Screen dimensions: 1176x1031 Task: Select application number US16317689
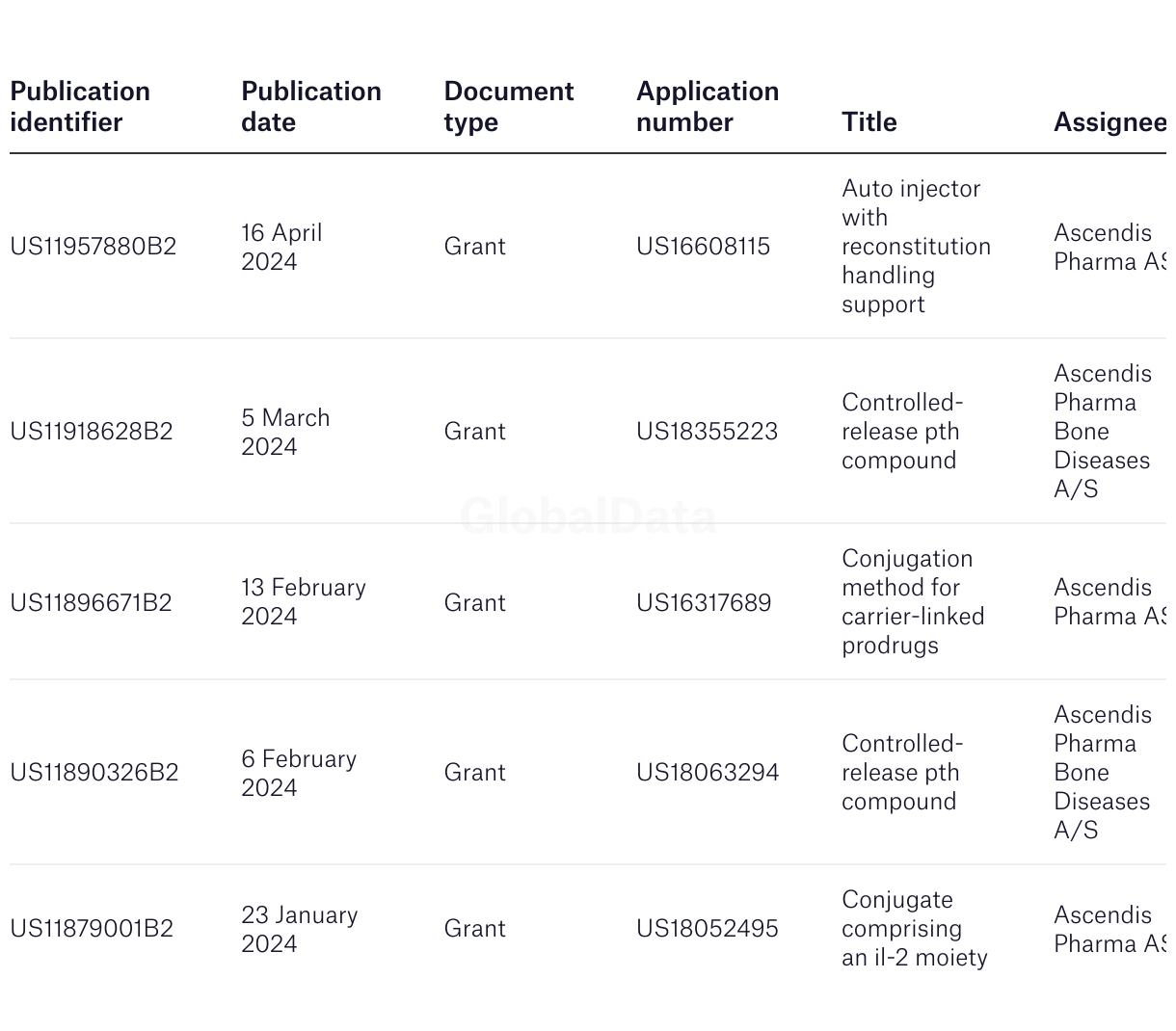point(704,603)
